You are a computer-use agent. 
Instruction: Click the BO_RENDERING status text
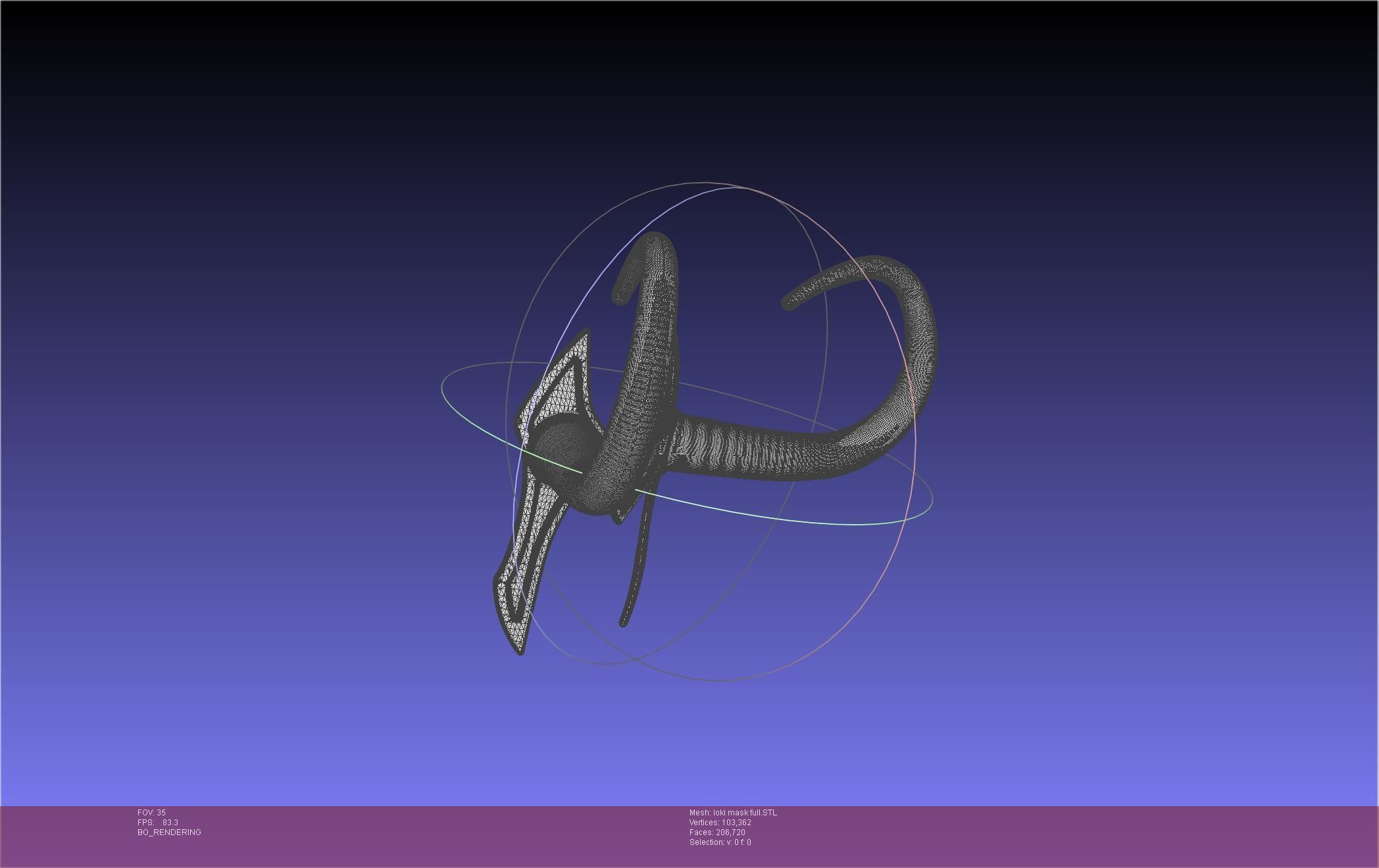pos(169,832)
